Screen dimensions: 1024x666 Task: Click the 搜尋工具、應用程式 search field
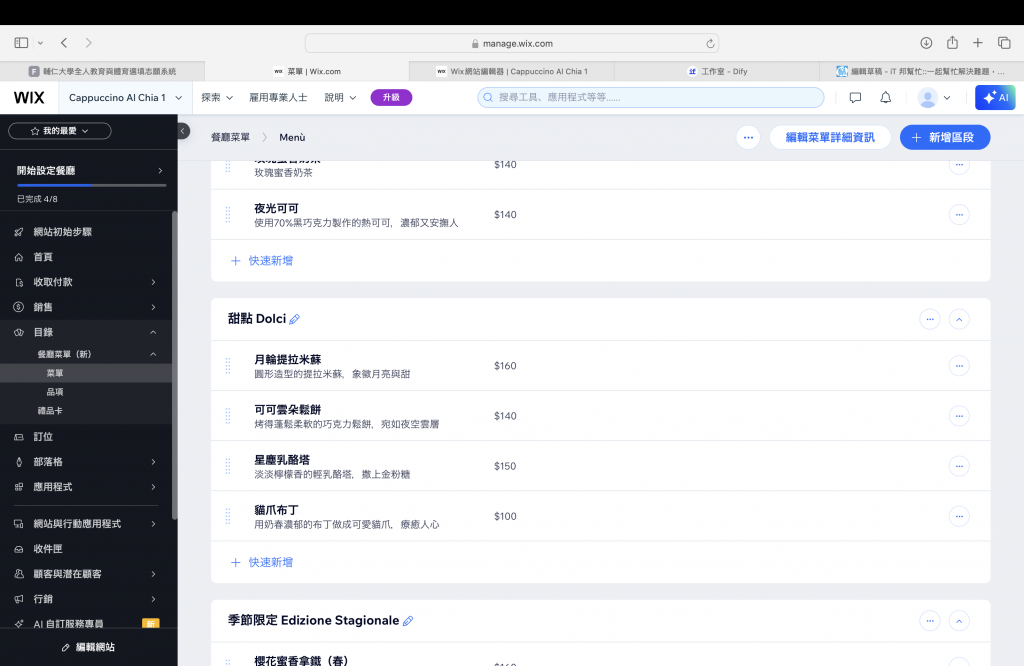point(650,97)
